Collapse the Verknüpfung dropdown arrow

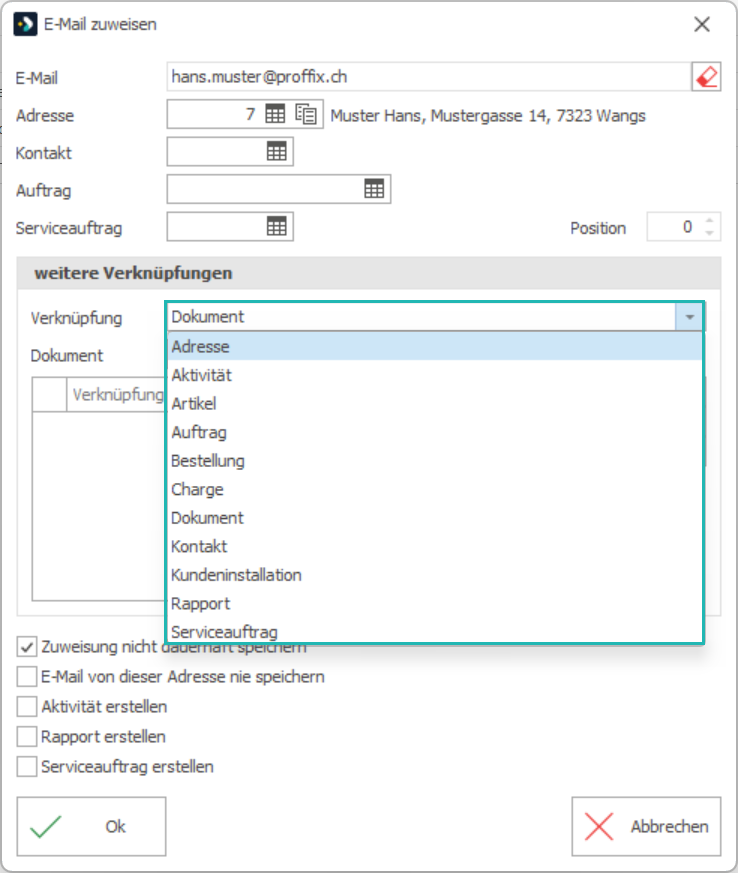pos(690,317)
